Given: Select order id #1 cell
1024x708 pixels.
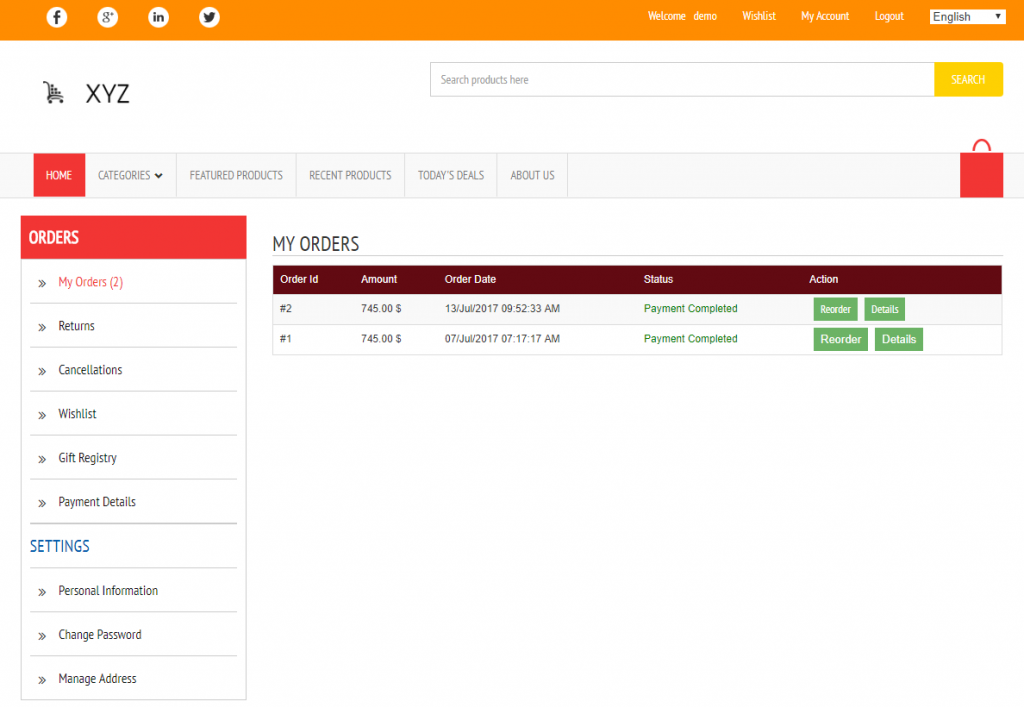Looking at the screenshot, I should [285, 338].
